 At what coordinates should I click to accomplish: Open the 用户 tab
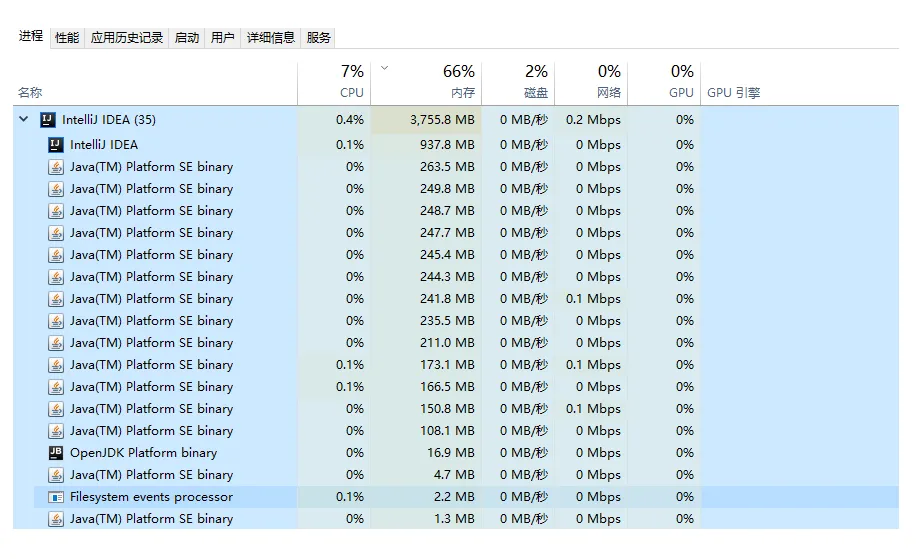(222, 38)
